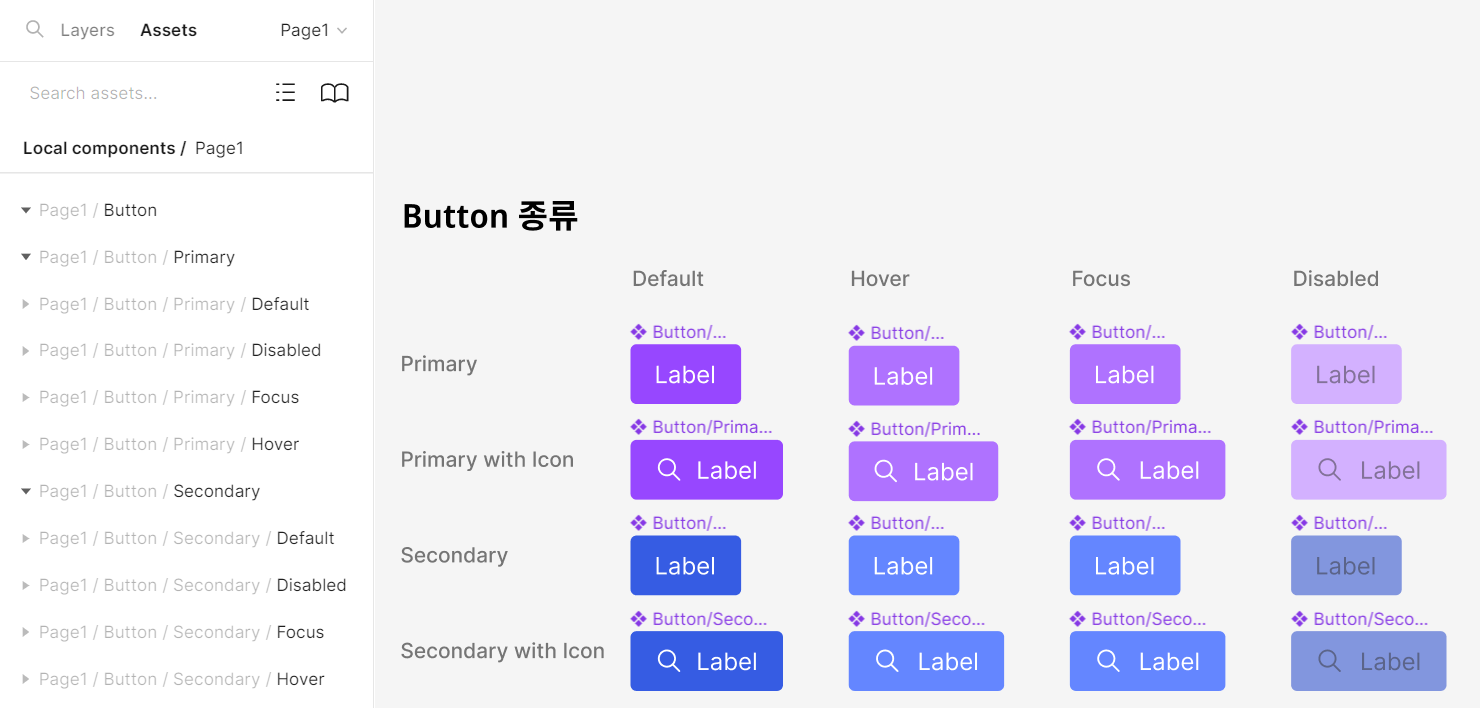
Task: Click search icon in Secondary with Icon Focus button
Action: click(x=1108, y=661)
